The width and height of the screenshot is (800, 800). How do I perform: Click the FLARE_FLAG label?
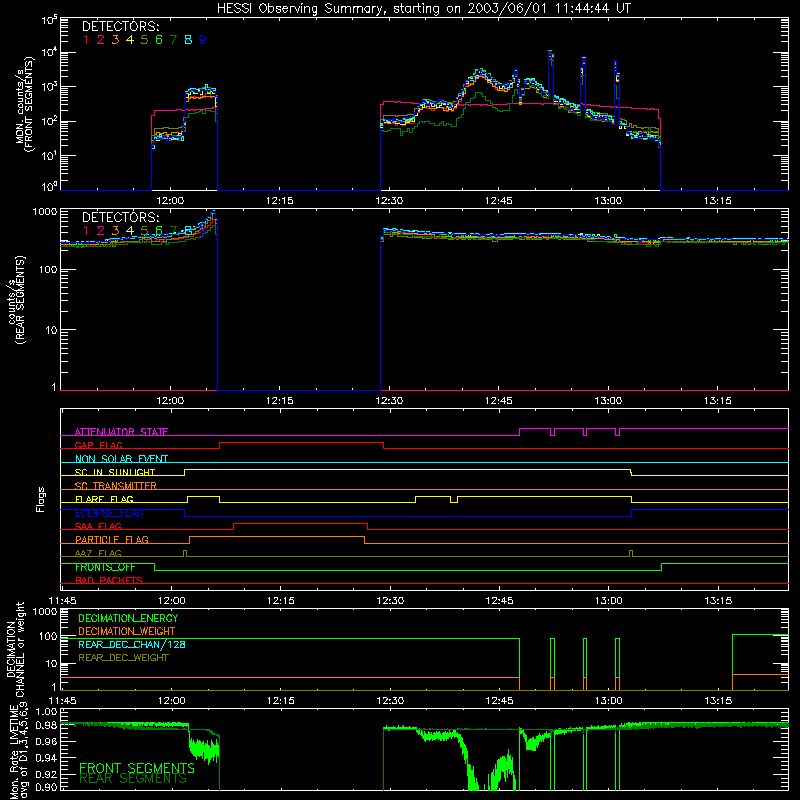[104, 499]
